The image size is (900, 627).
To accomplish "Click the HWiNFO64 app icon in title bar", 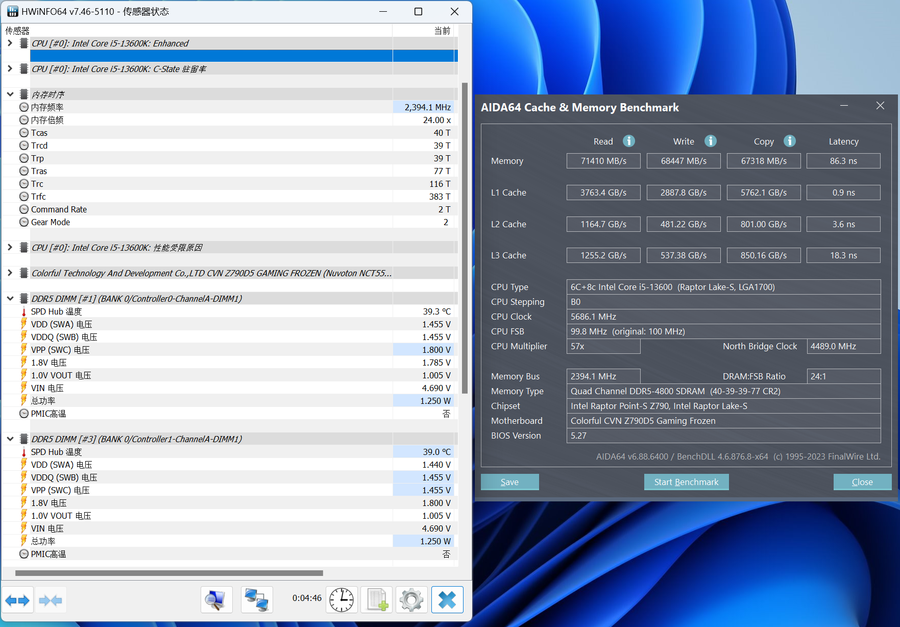I will tap(11, 11).
